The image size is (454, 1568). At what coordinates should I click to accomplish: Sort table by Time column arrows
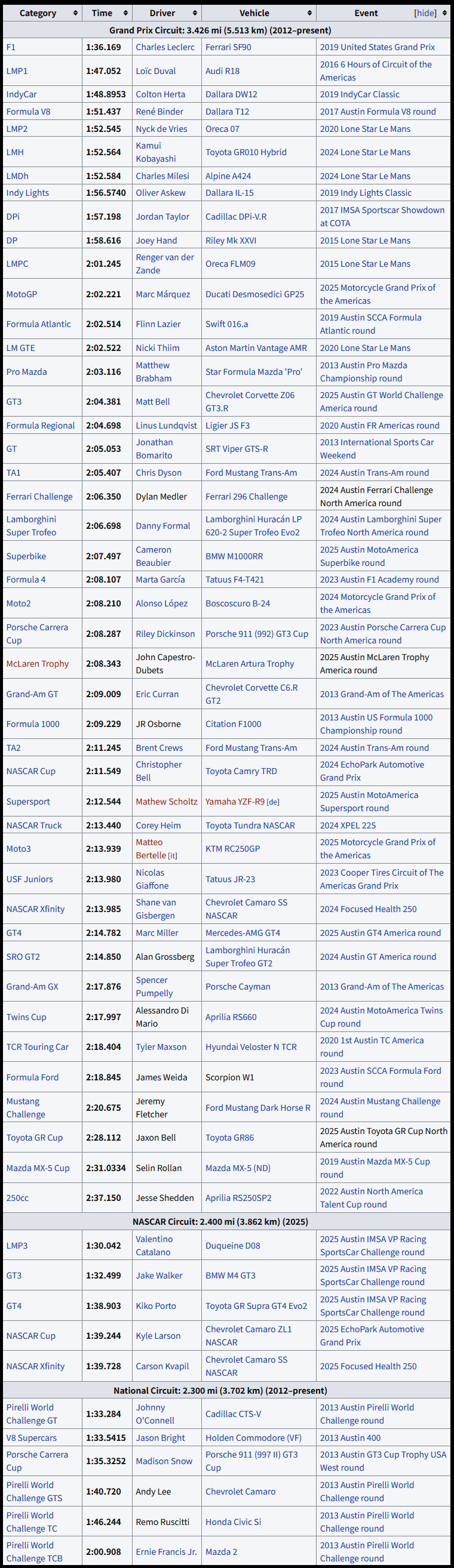tap(125, 13)
